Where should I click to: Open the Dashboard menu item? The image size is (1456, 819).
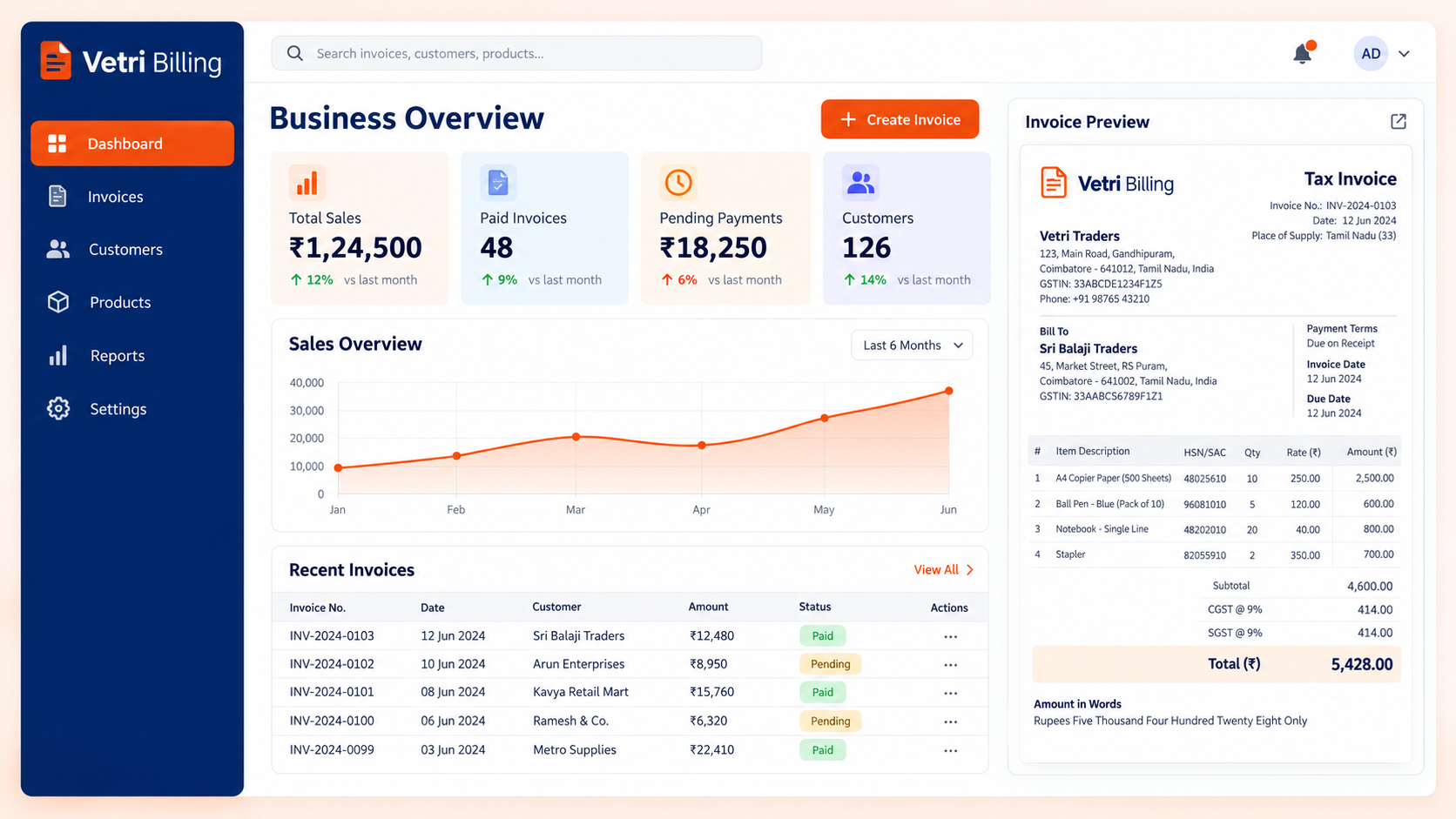(132, 144)
